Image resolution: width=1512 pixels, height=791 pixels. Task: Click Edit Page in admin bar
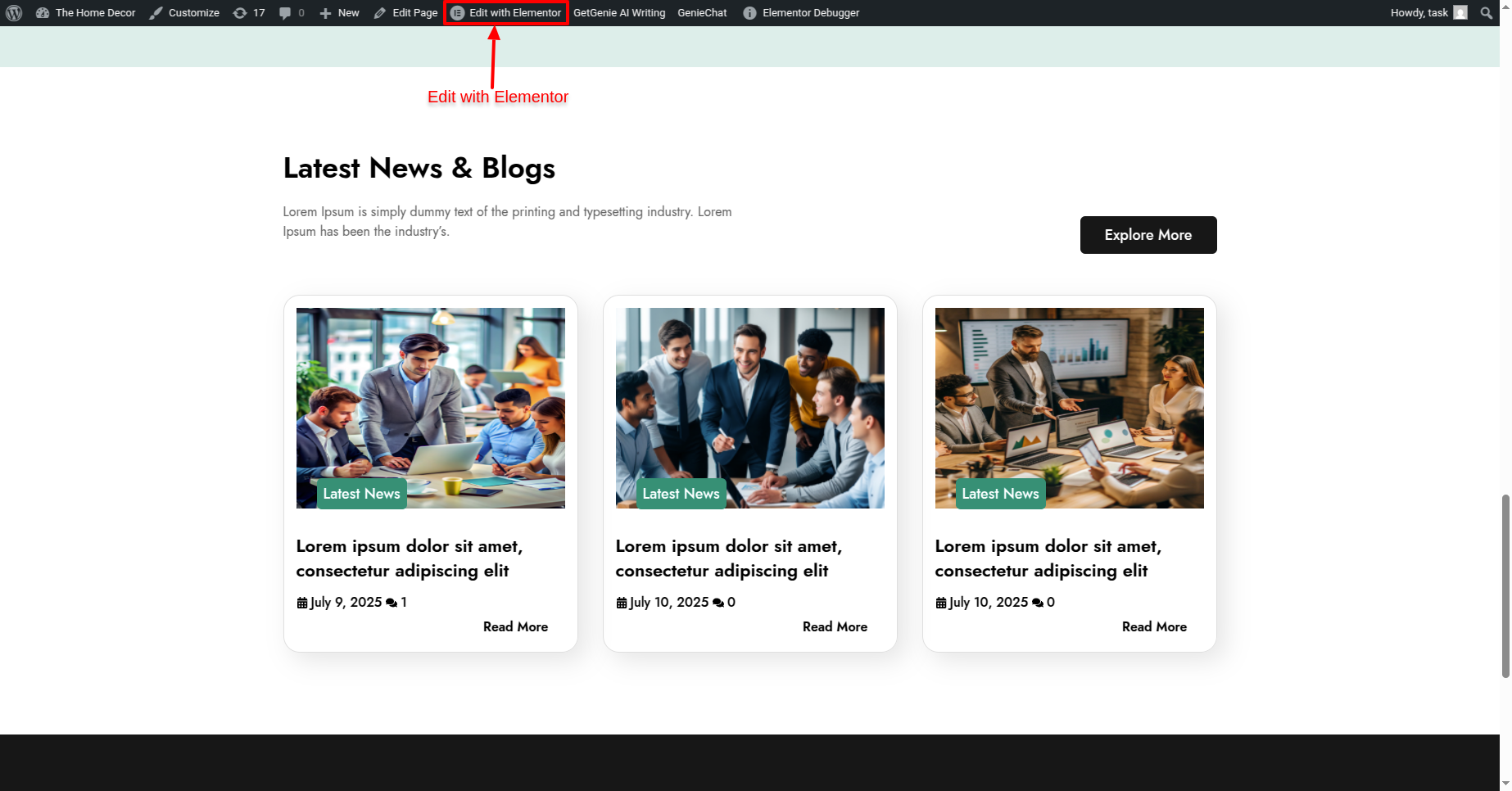[405, 13]
